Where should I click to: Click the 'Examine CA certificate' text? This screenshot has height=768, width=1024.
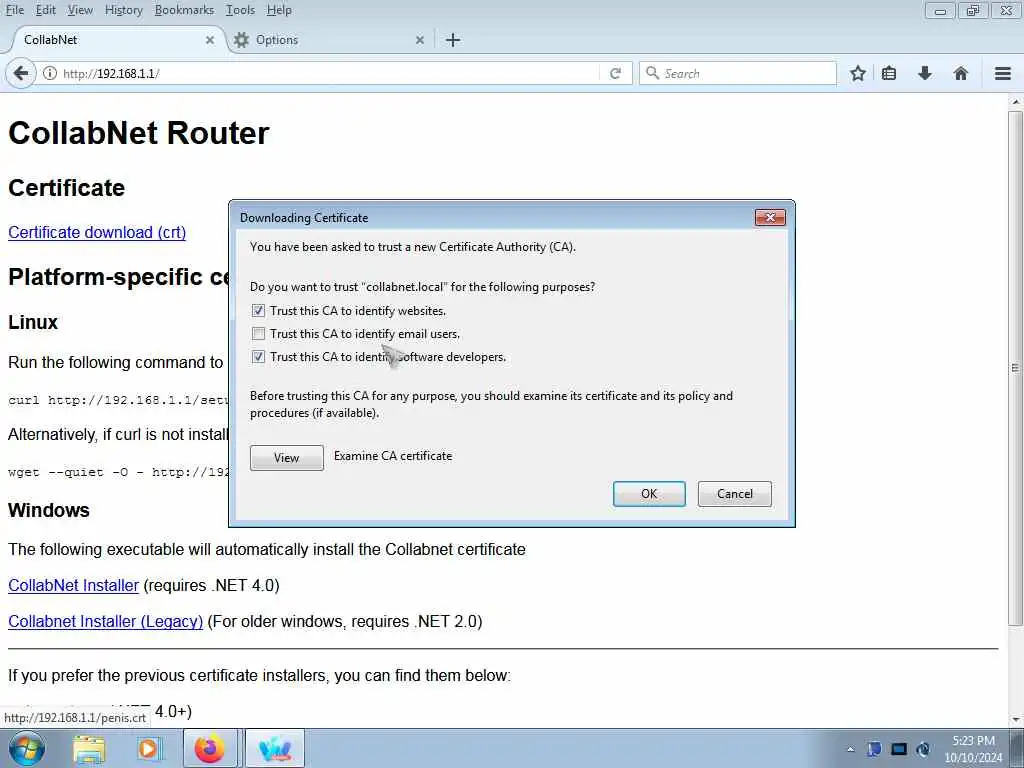tap(392, 456)
